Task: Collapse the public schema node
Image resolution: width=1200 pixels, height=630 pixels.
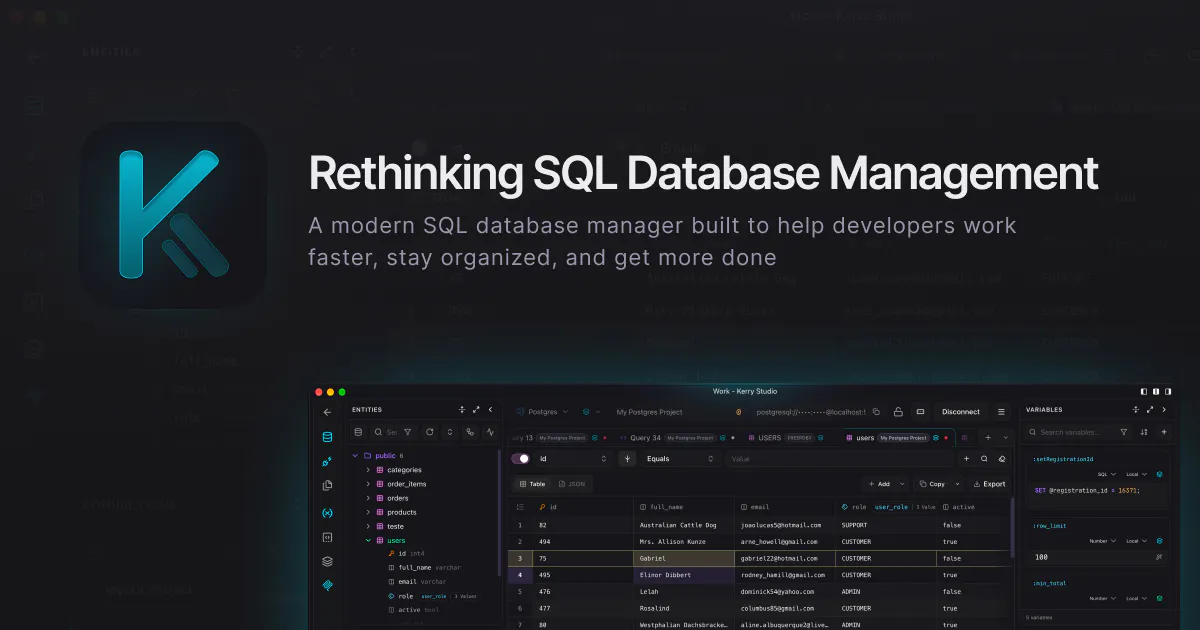Action: click(x=354, y=455)
